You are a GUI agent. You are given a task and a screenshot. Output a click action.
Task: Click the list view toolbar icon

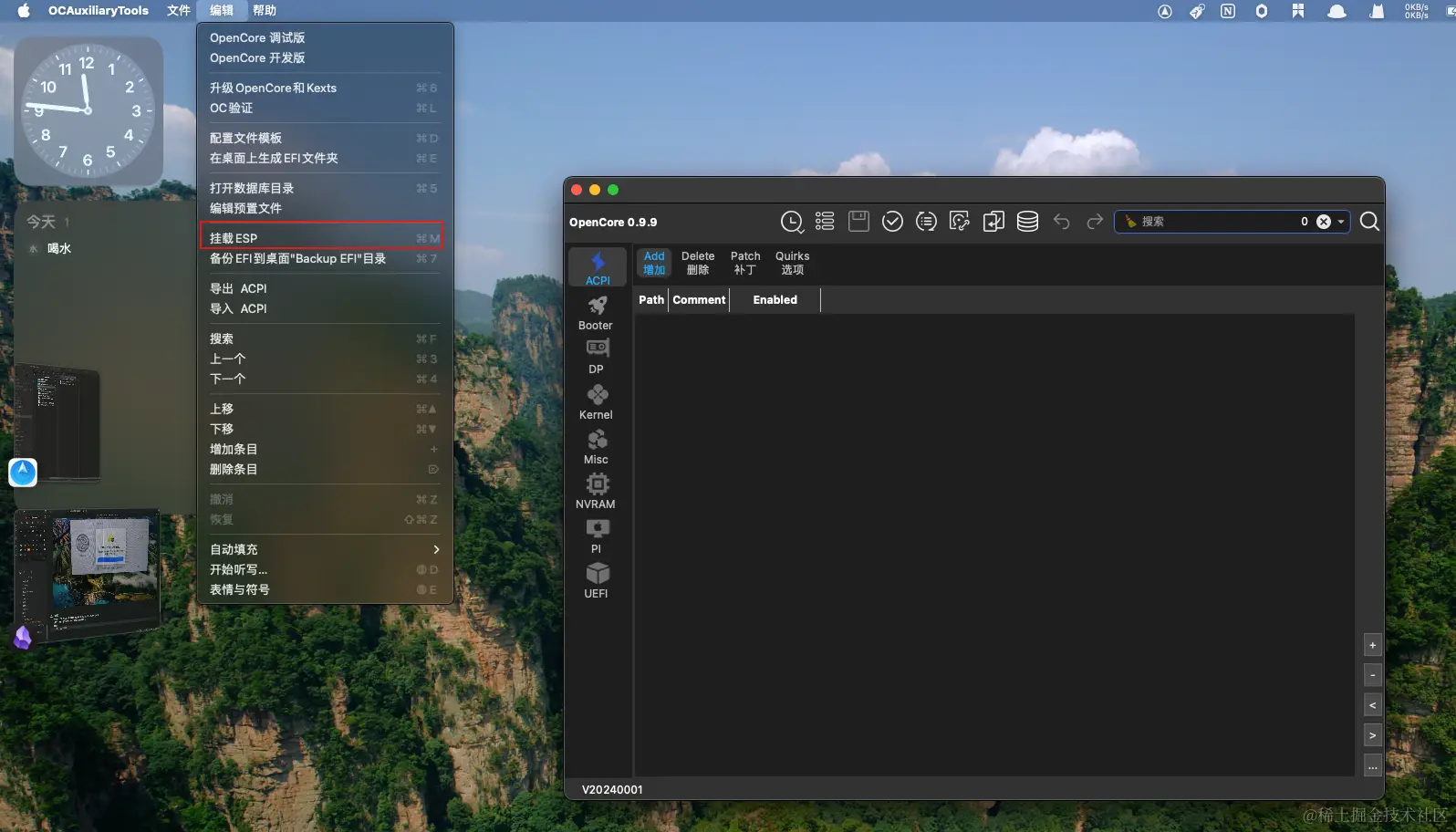coord(825,221)
